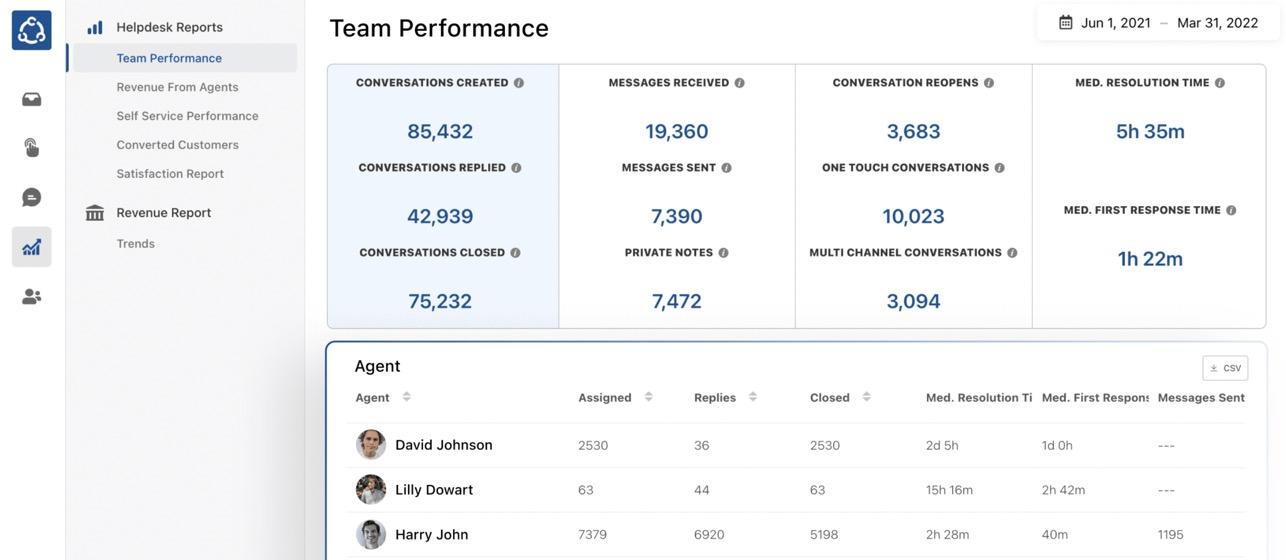Open the inbox icon in left rail
This screenshot has height=560, width=1286.
pyautogui.click(x=31, y=99)
